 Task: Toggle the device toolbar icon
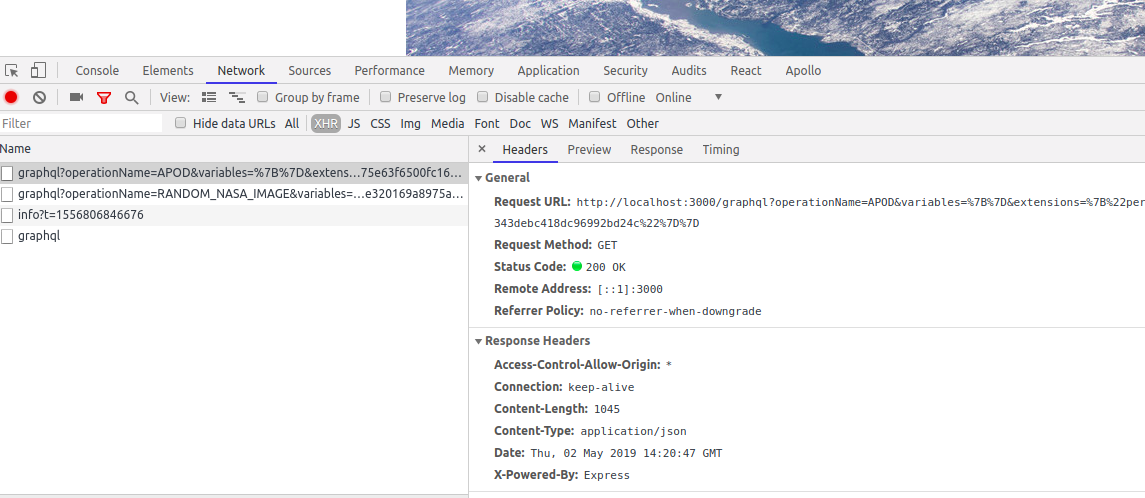[x=38, y=70]
